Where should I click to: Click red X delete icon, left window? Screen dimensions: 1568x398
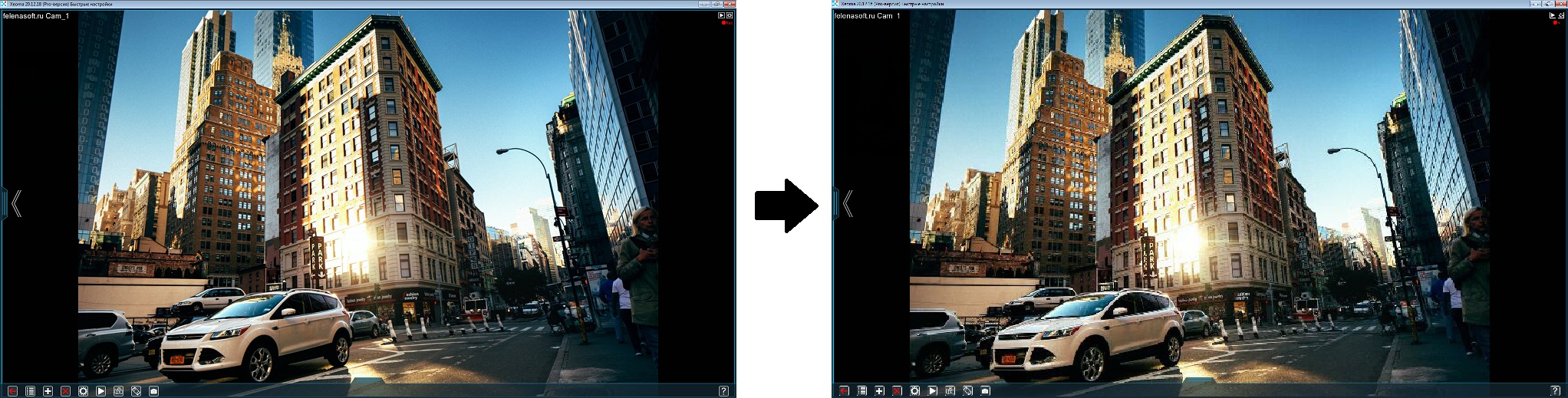click(x=65, y=391)
